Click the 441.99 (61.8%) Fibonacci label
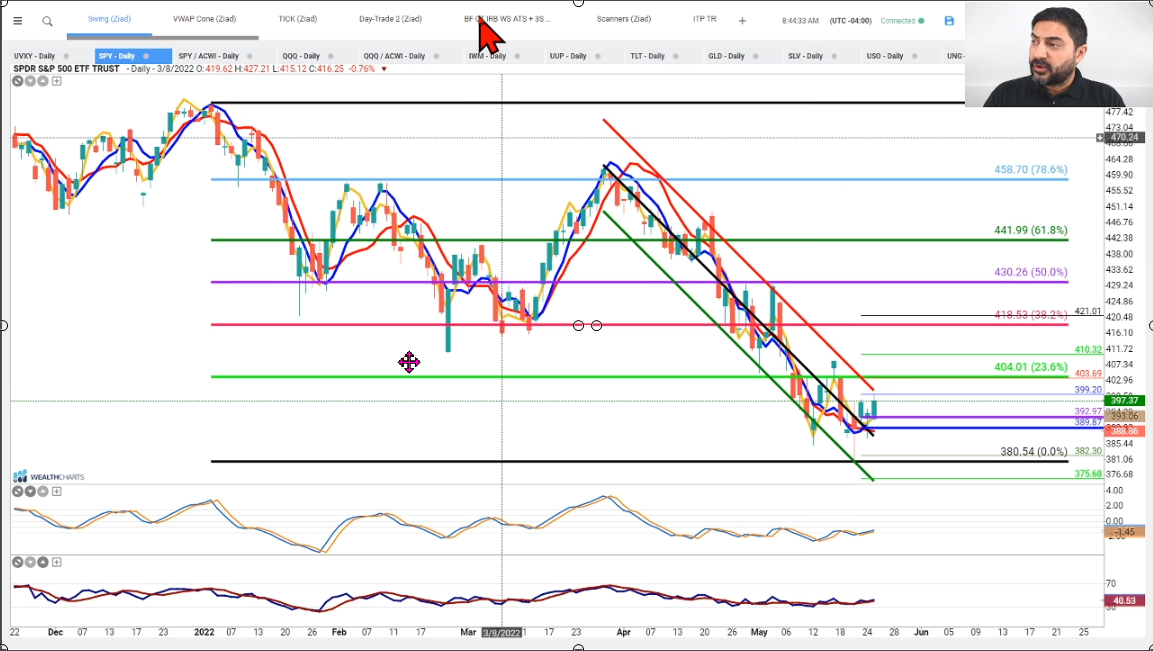The height and width of the screenshot is (651, 1153). click(x=1030, y=231)
